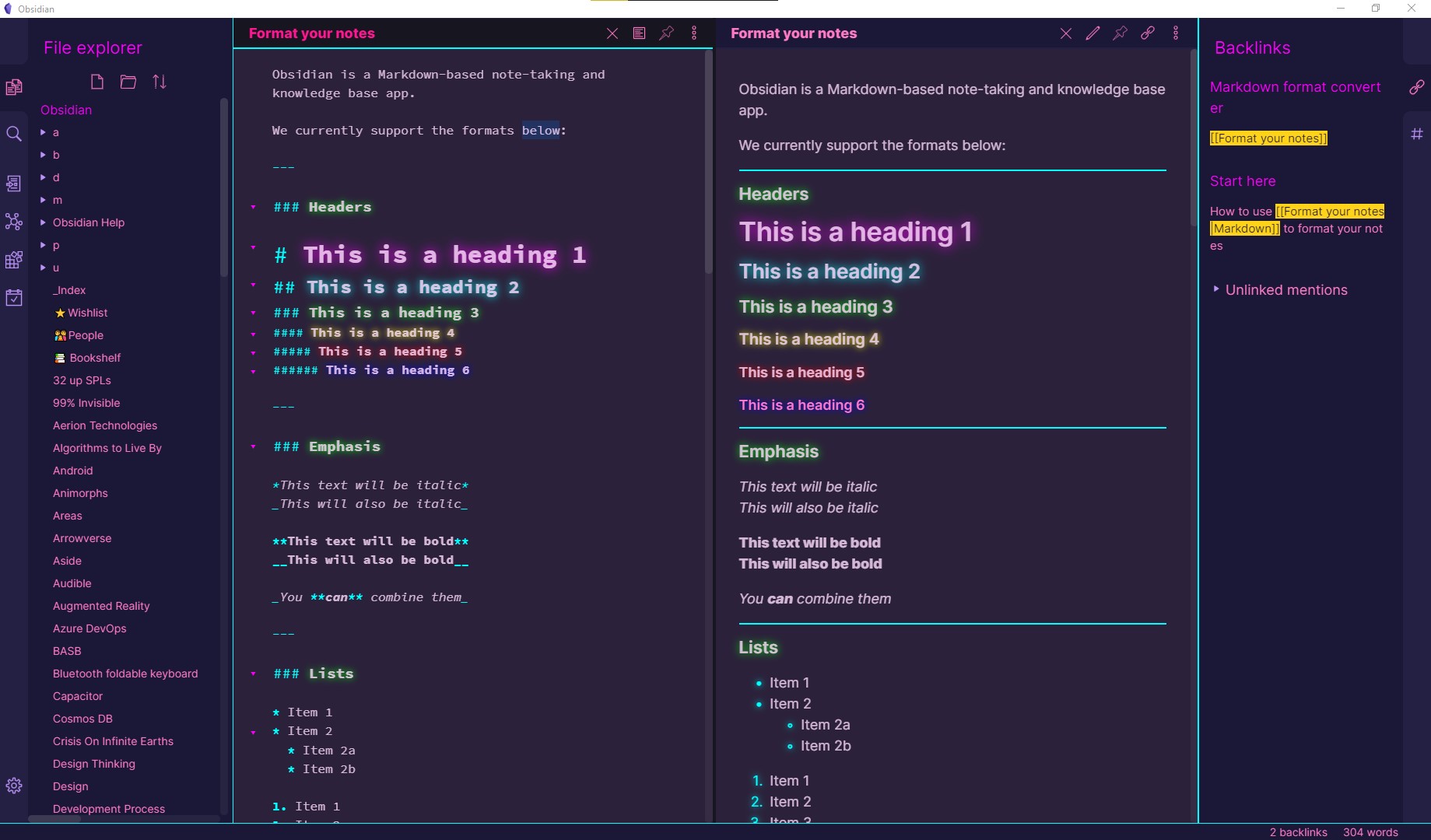Fold the Emphasis section in editor
The height and width of the screenshot is (840, 1431).
pos(254,447)
